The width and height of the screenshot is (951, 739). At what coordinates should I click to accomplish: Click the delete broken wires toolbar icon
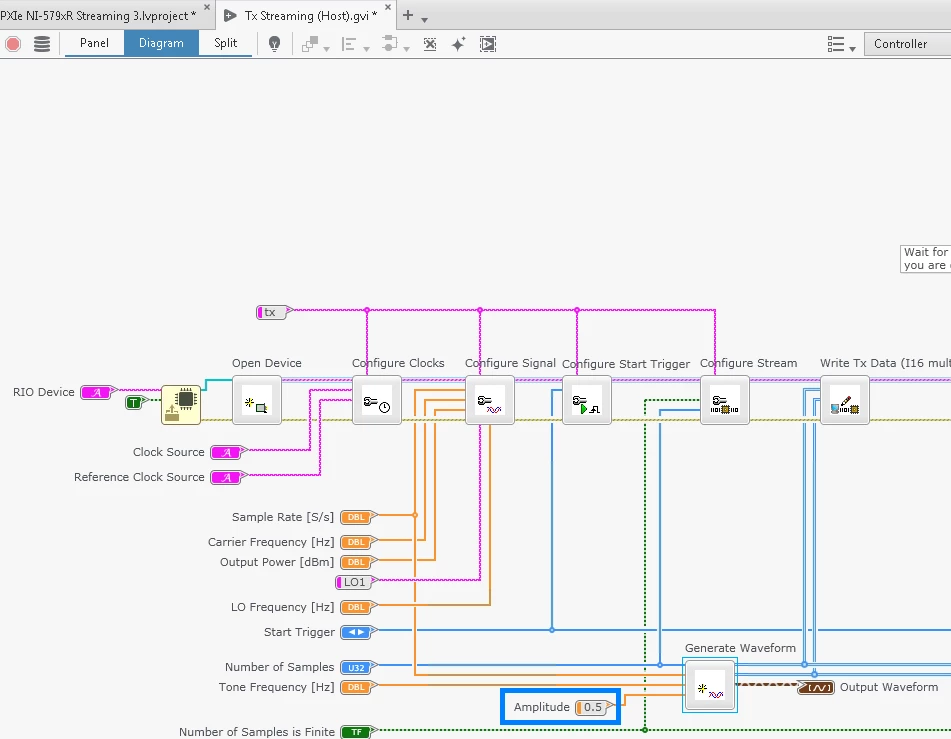tap(430, 44)
